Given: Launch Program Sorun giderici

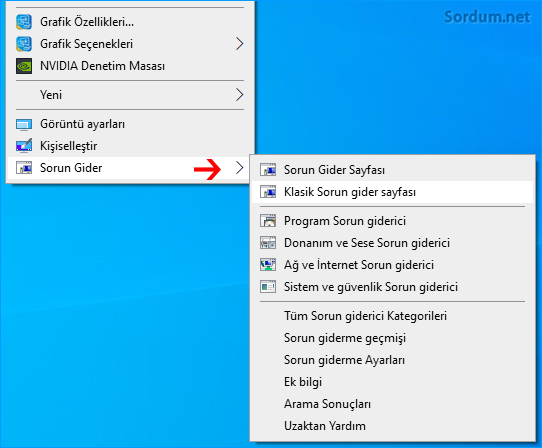Looking at the screenshot, I should coord(392,221).
